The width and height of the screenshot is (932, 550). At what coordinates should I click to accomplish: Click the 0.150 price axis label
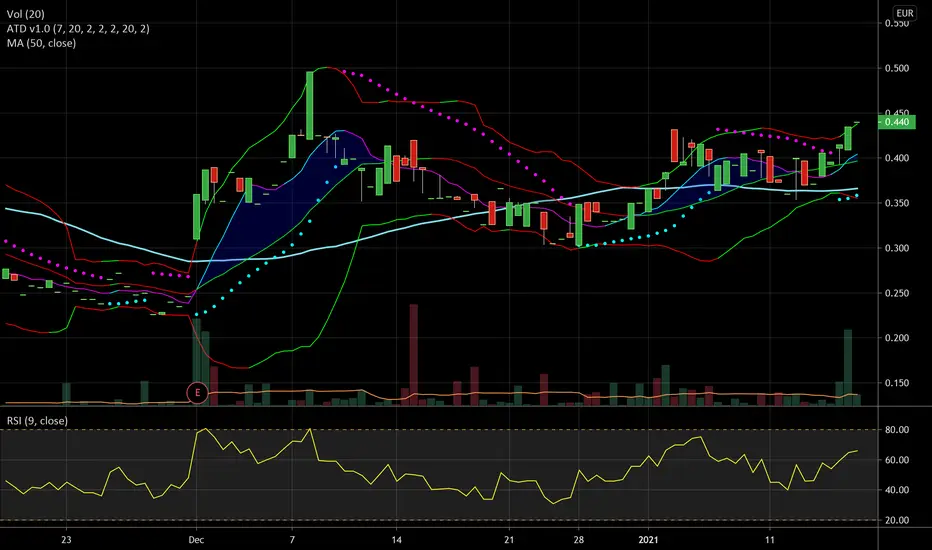pyautogui.click(x=897, y=383)
